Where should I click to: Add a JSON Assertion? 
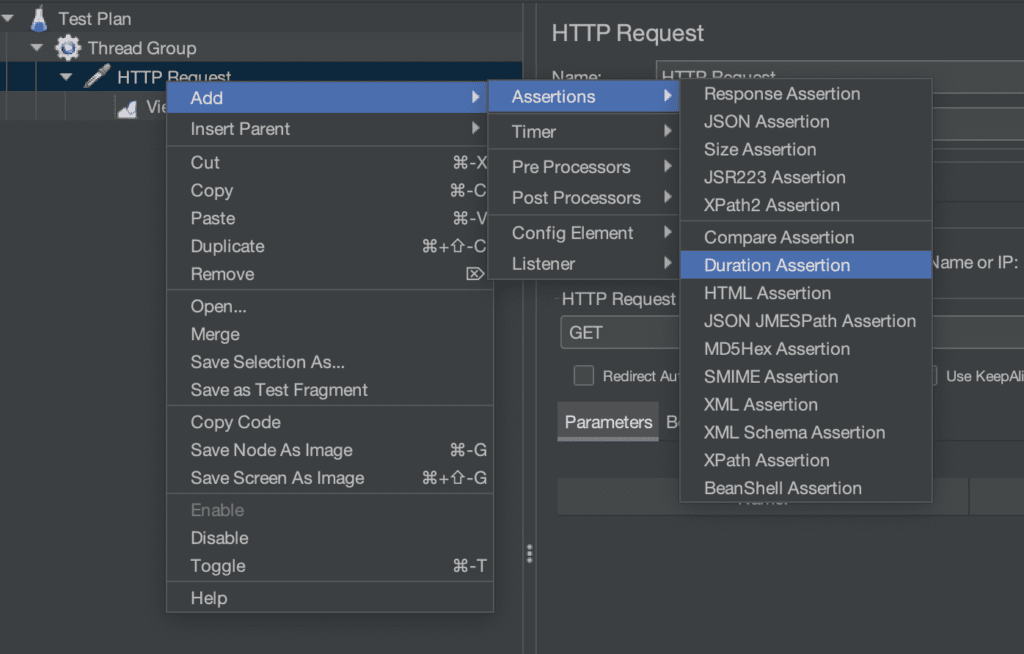pyautogui.click(x=806, y=122)
